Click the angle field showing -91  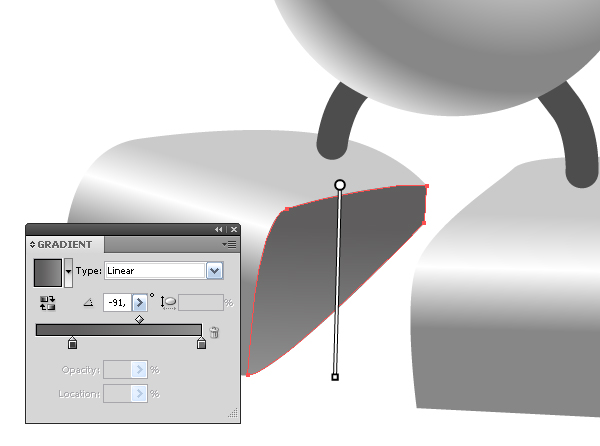(117, 303)
